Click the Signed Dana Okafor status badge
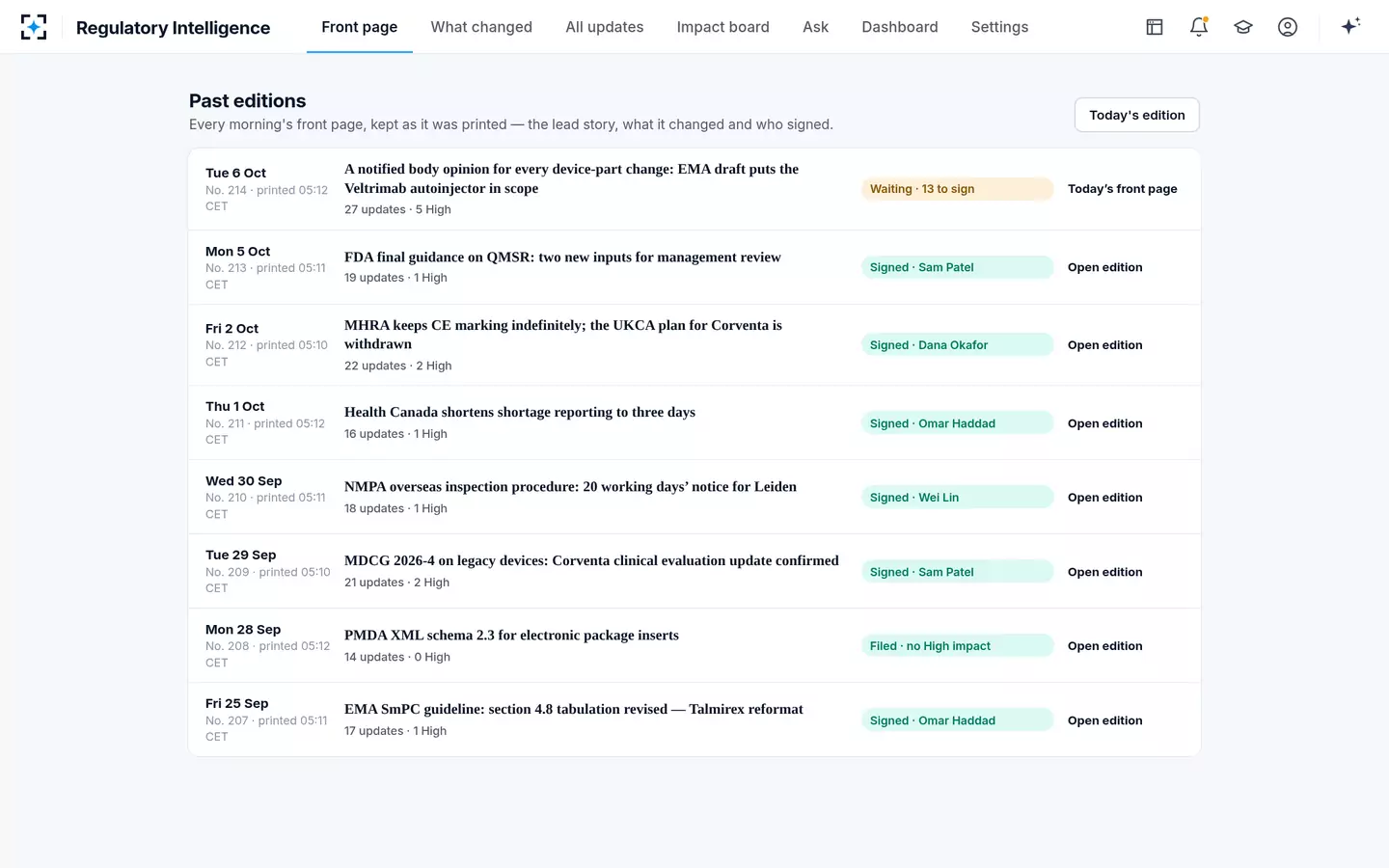This screenshot has height=868, width=1389. 957,345
